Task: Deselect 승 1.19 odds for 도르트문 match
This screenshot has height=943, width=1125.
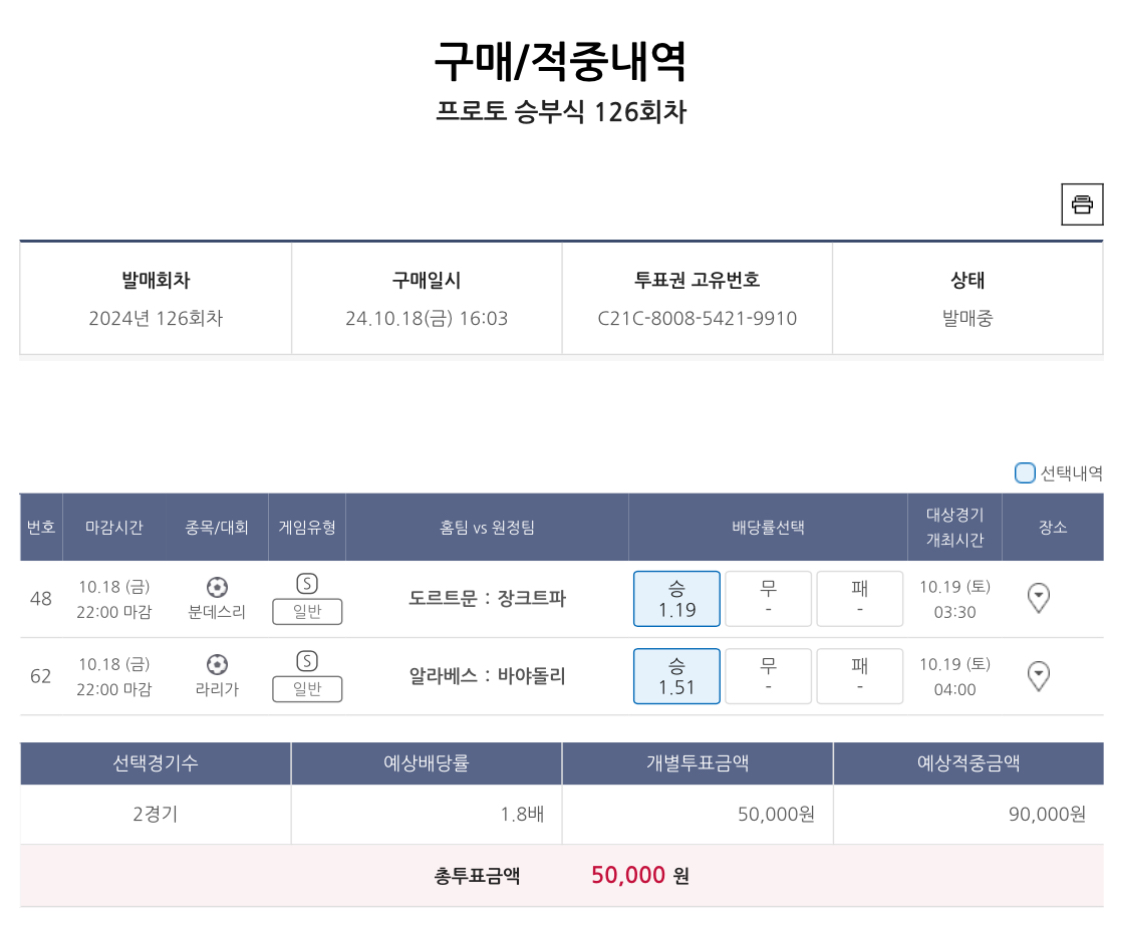Action: [x=676, y=598]
